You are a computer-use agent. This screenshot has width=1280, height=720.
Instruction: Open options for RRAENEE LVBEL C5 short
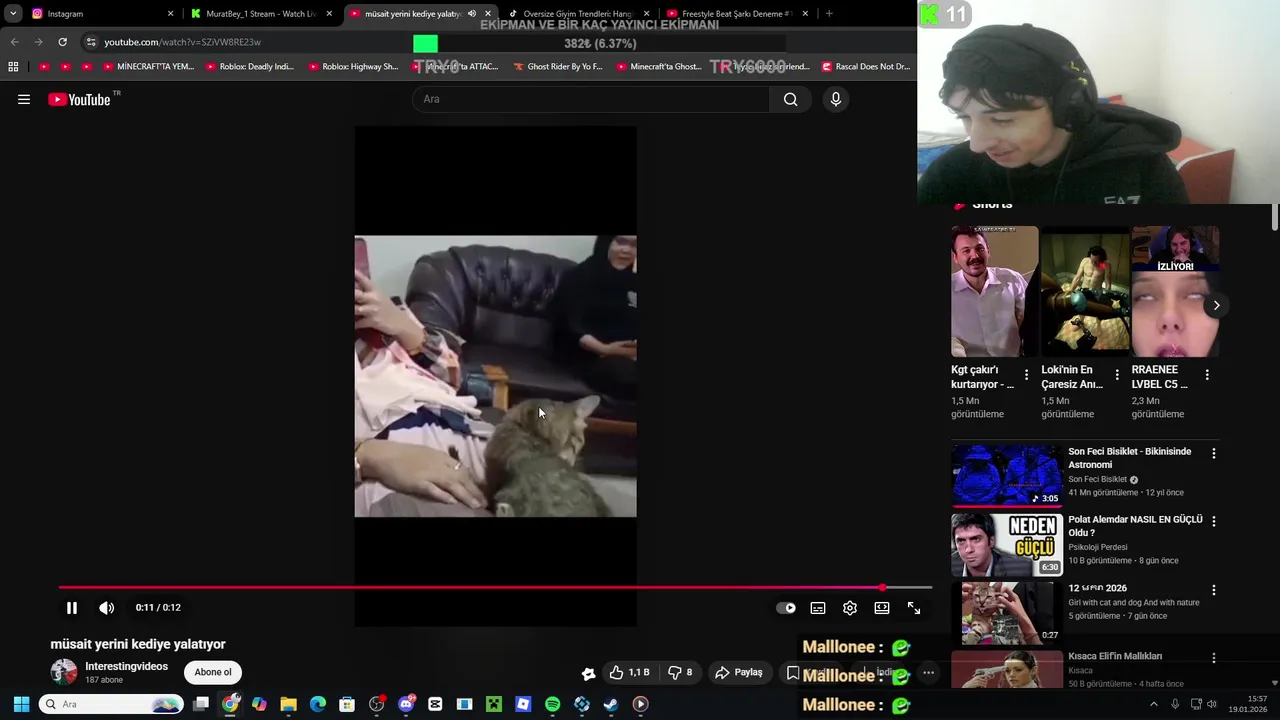(x=1207, y=375)
